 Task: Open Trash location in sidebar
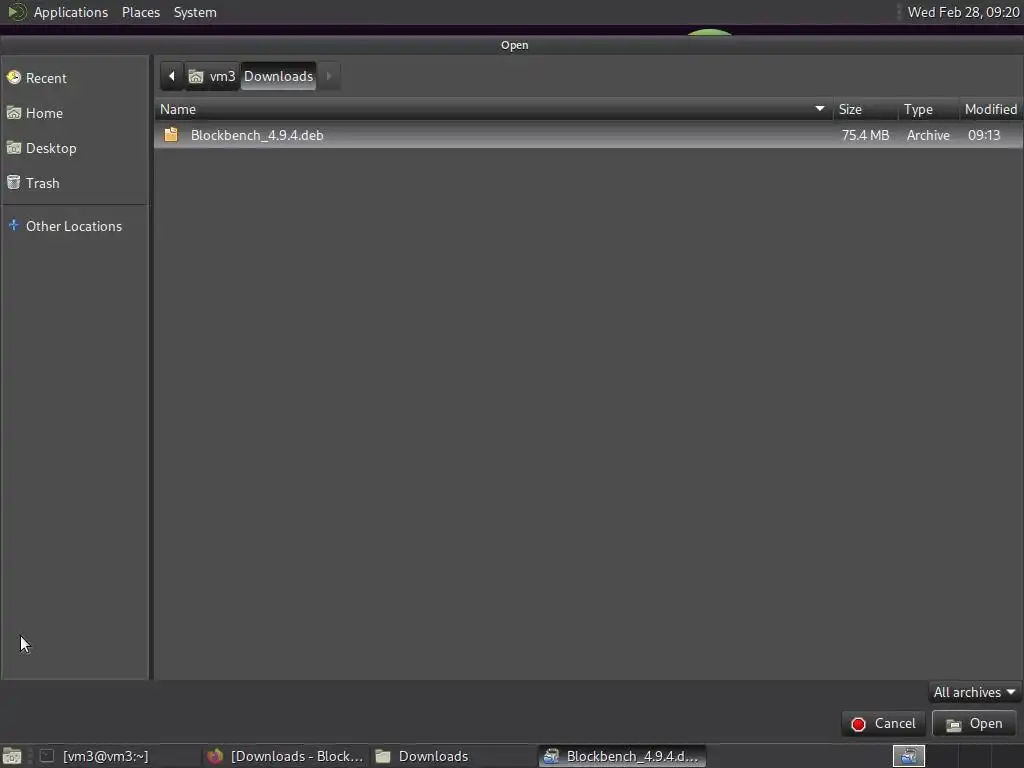pyautogui.click(x=74, y=183)
